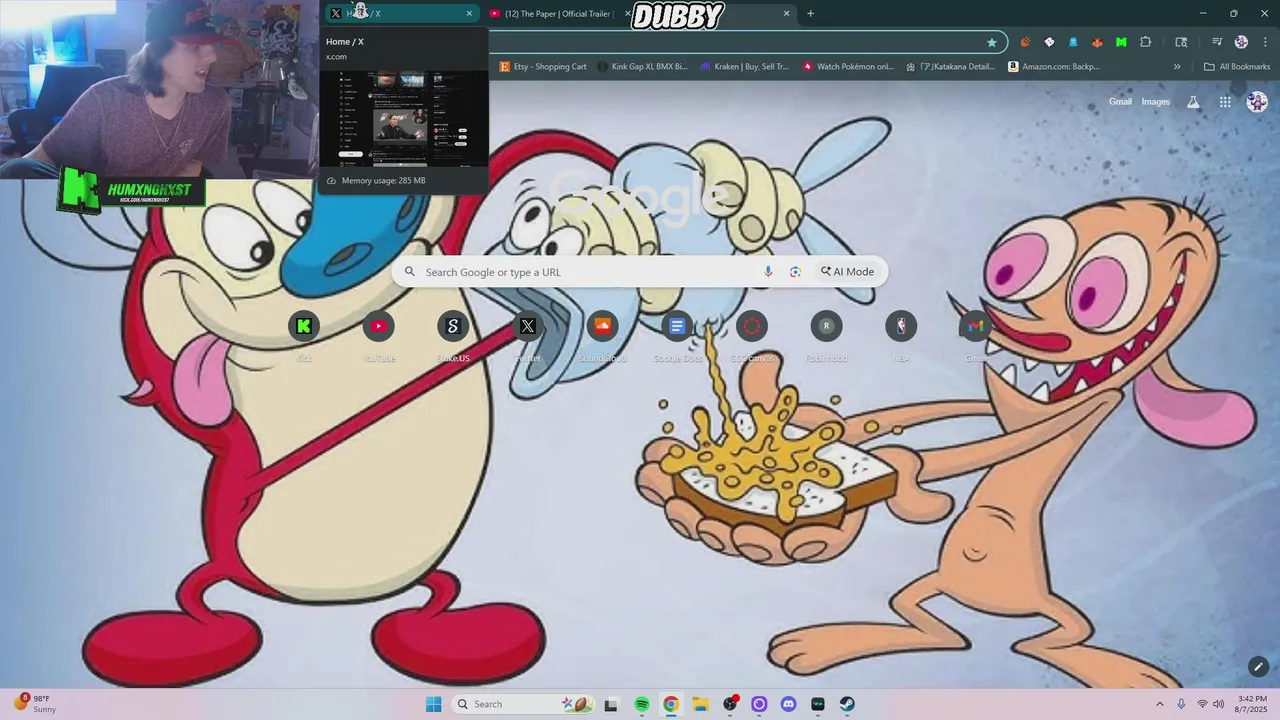Click the taskbar Search box

(x=523, y=704)
